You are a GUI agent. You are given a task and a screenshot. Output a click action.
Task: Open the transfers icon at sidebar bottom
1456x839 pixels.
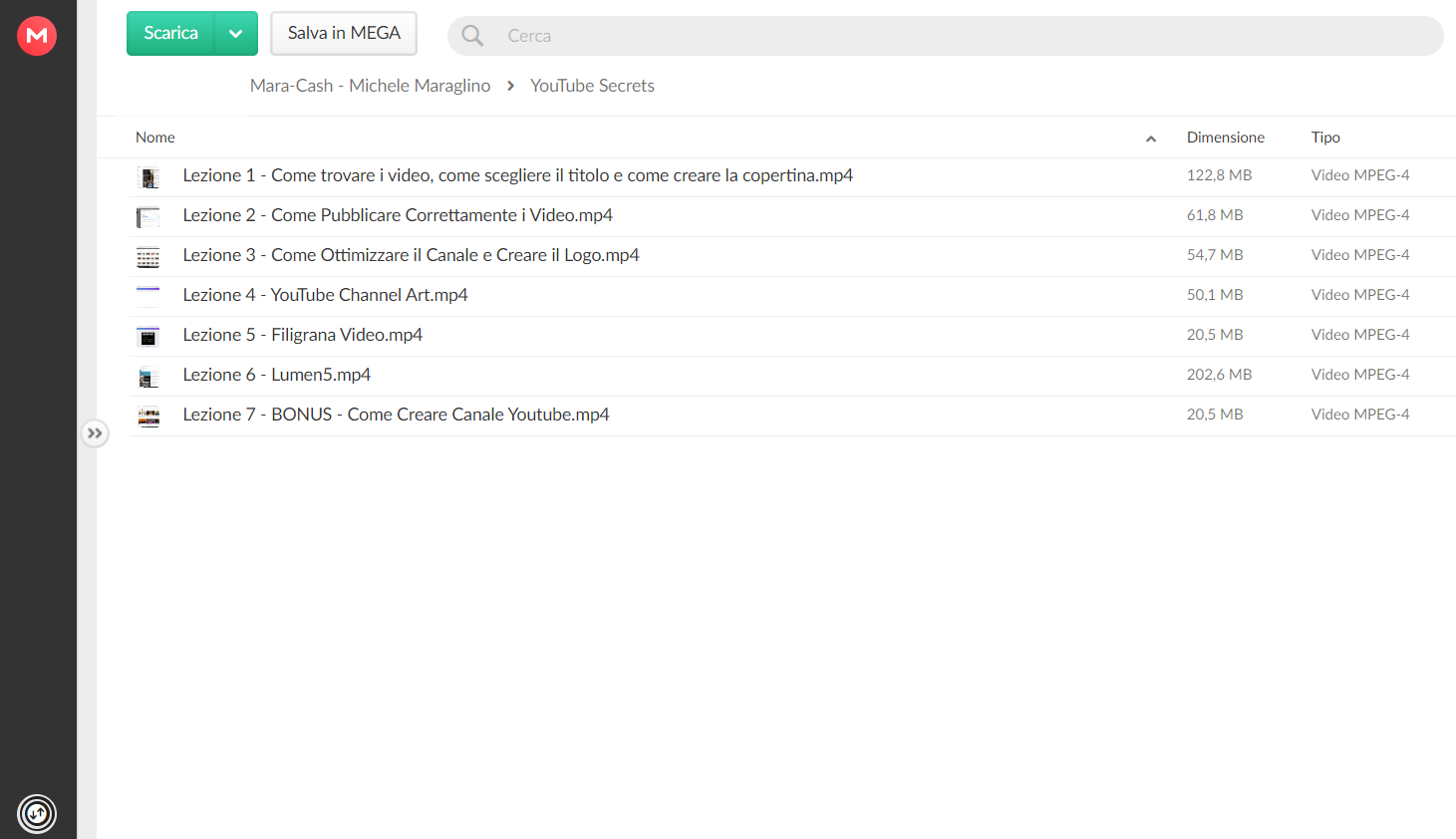point(37,814)
